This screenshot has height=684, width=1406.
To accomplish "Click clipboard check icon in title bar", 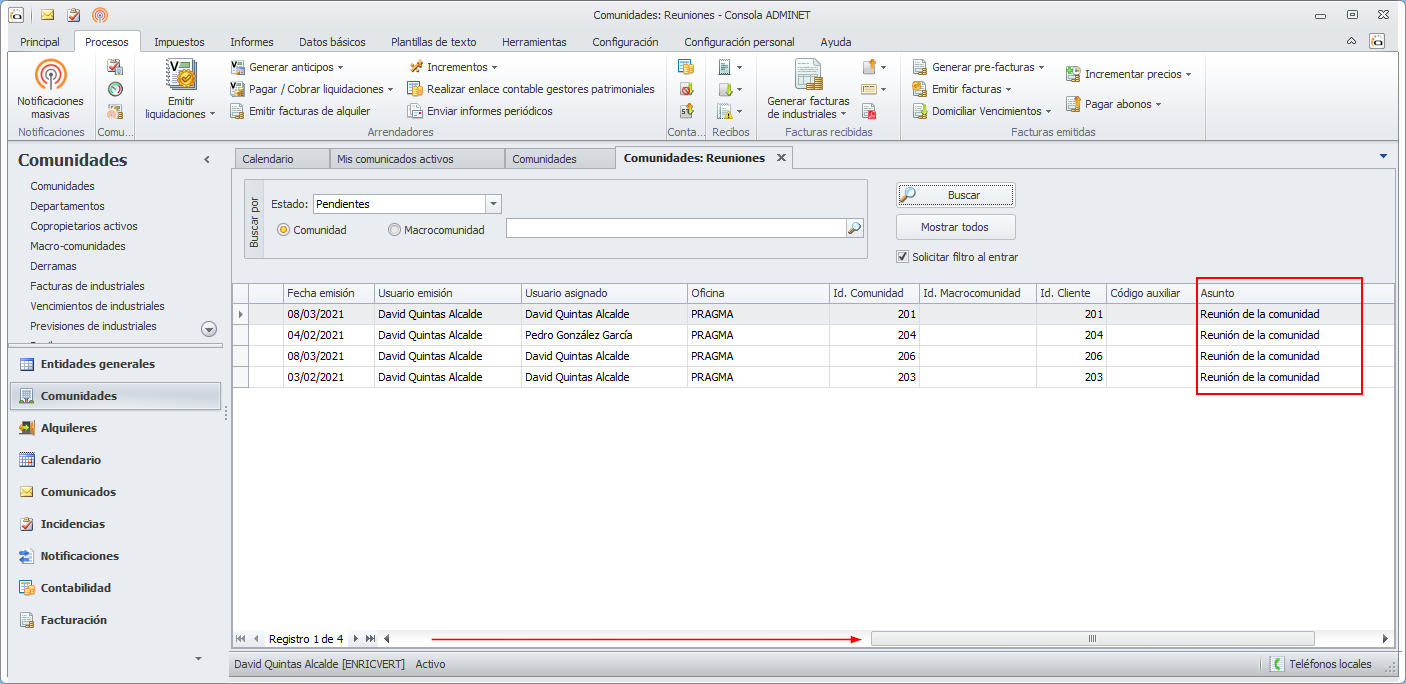I will (73, 15).
